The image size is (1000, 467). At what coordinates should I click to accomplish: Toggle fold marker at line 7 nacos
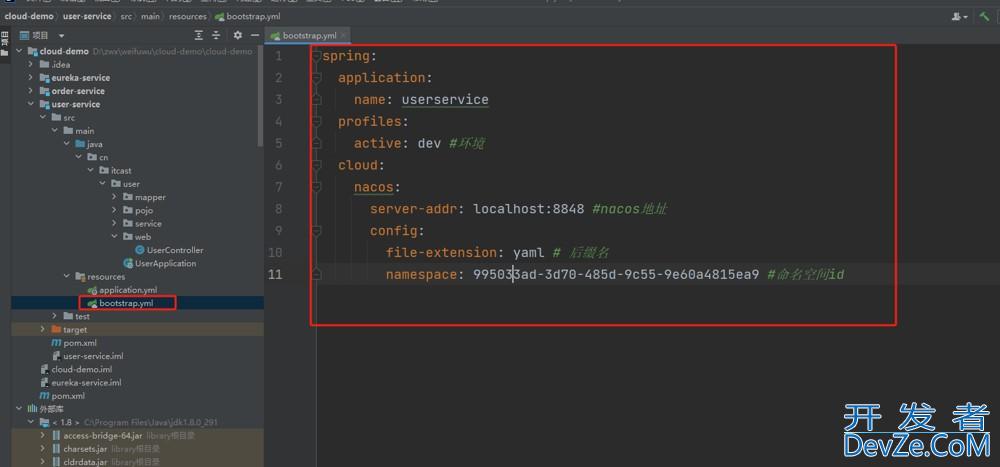tap(316, 187)
